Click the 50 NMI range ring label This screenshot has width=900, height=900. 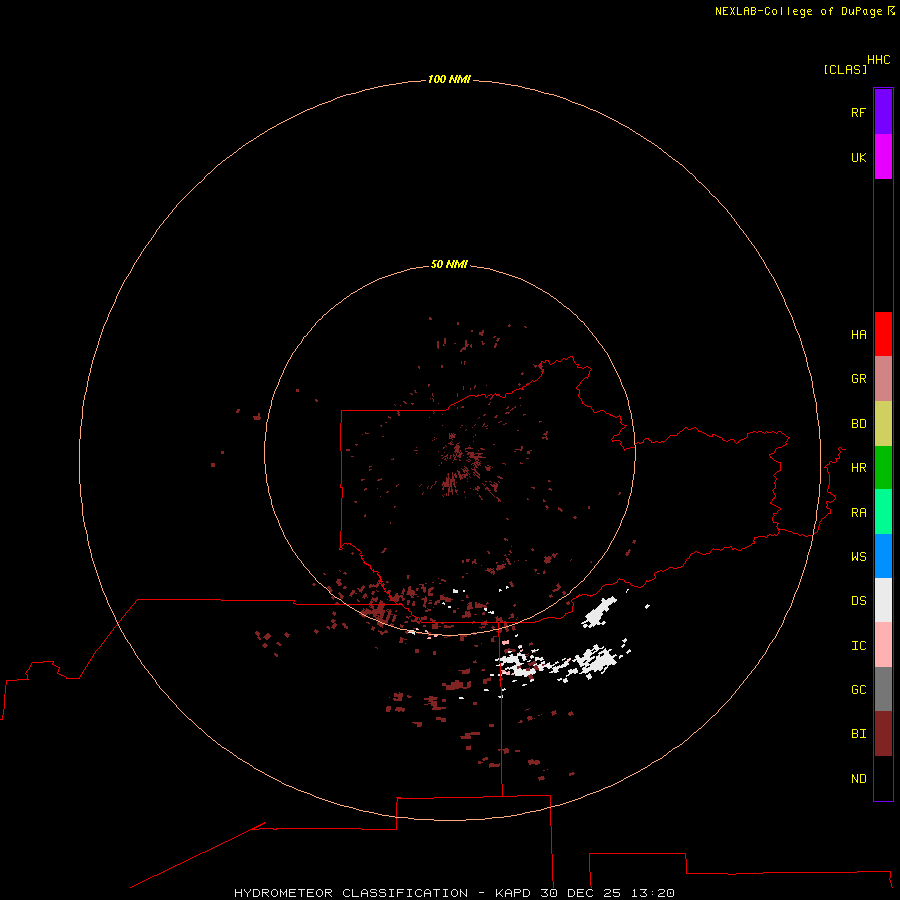[449, 264]
